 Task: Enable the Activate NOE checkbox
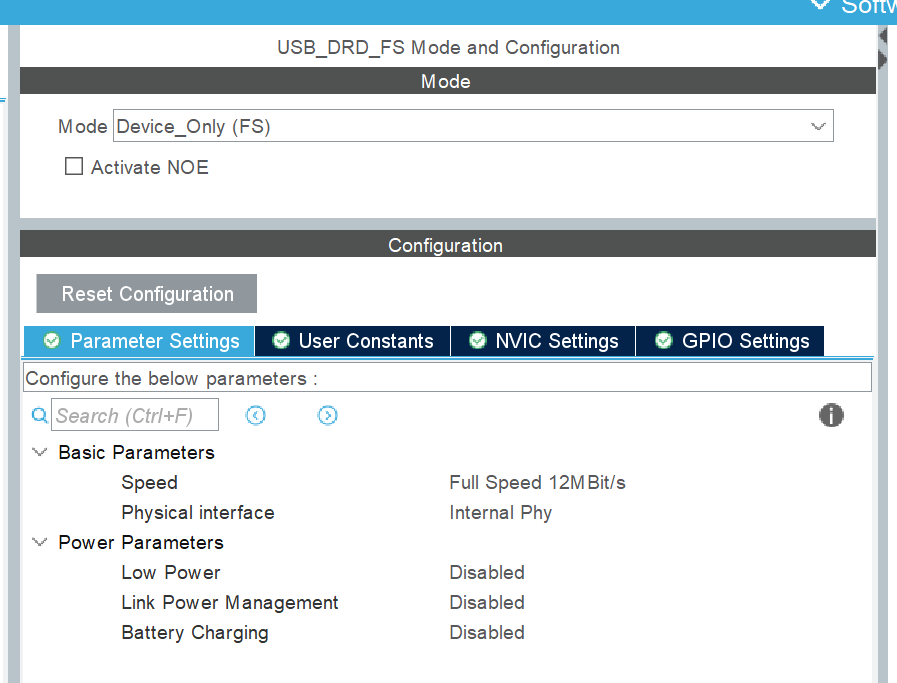73,166
